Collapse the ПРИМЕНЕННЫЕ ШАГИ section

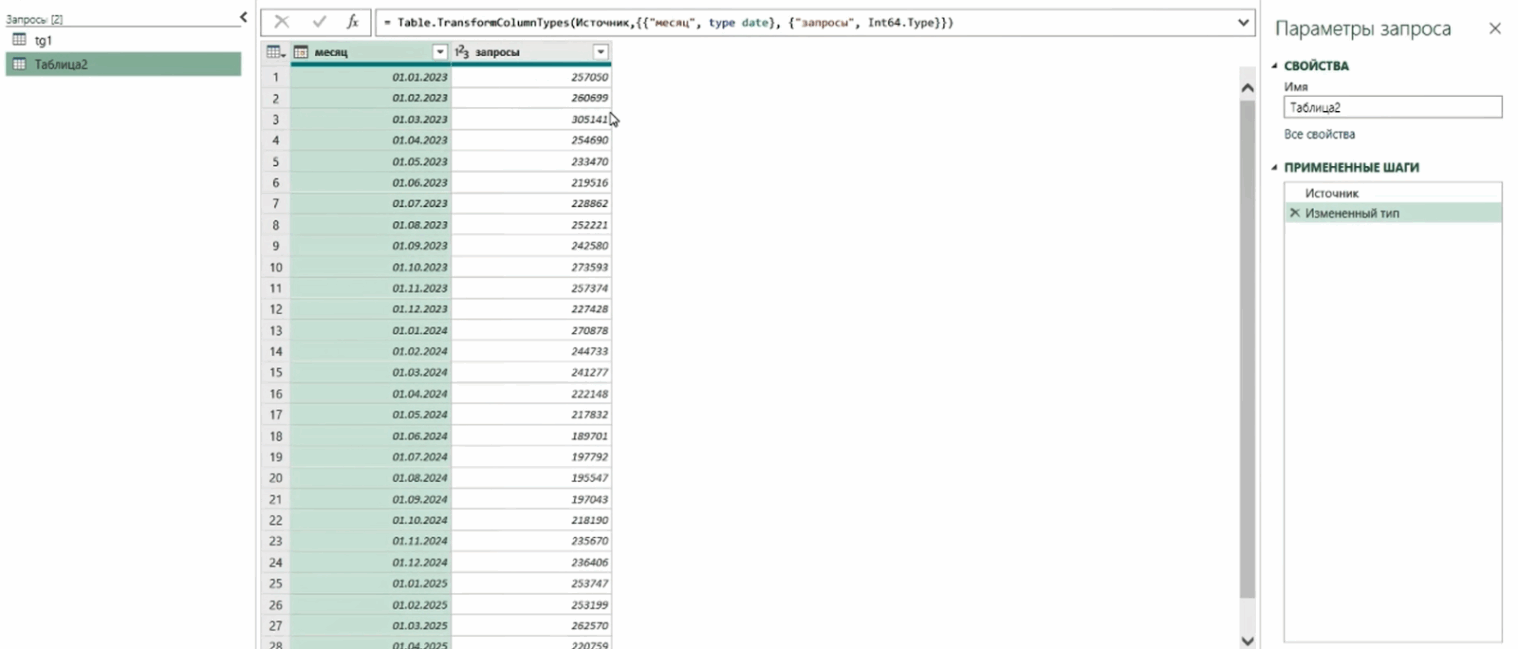1275,168
